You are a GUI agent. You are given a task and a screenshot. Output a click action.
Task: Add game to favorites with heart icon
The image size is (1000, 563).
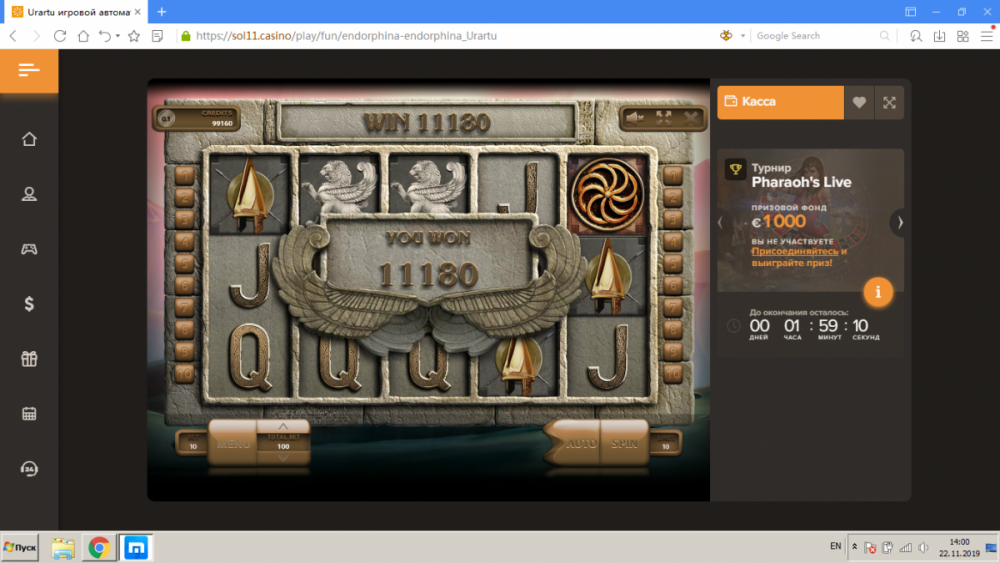(x=859, y=102)
